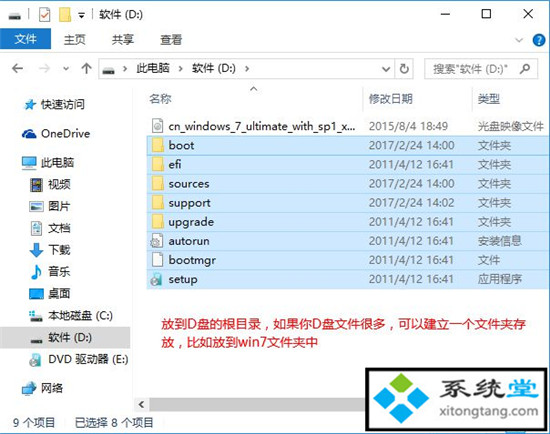The height and width of the screenshot is (434, 550).
Task: Open recent locations dropdown arrow
Action: pyautogui.click(x=66, y=68)
